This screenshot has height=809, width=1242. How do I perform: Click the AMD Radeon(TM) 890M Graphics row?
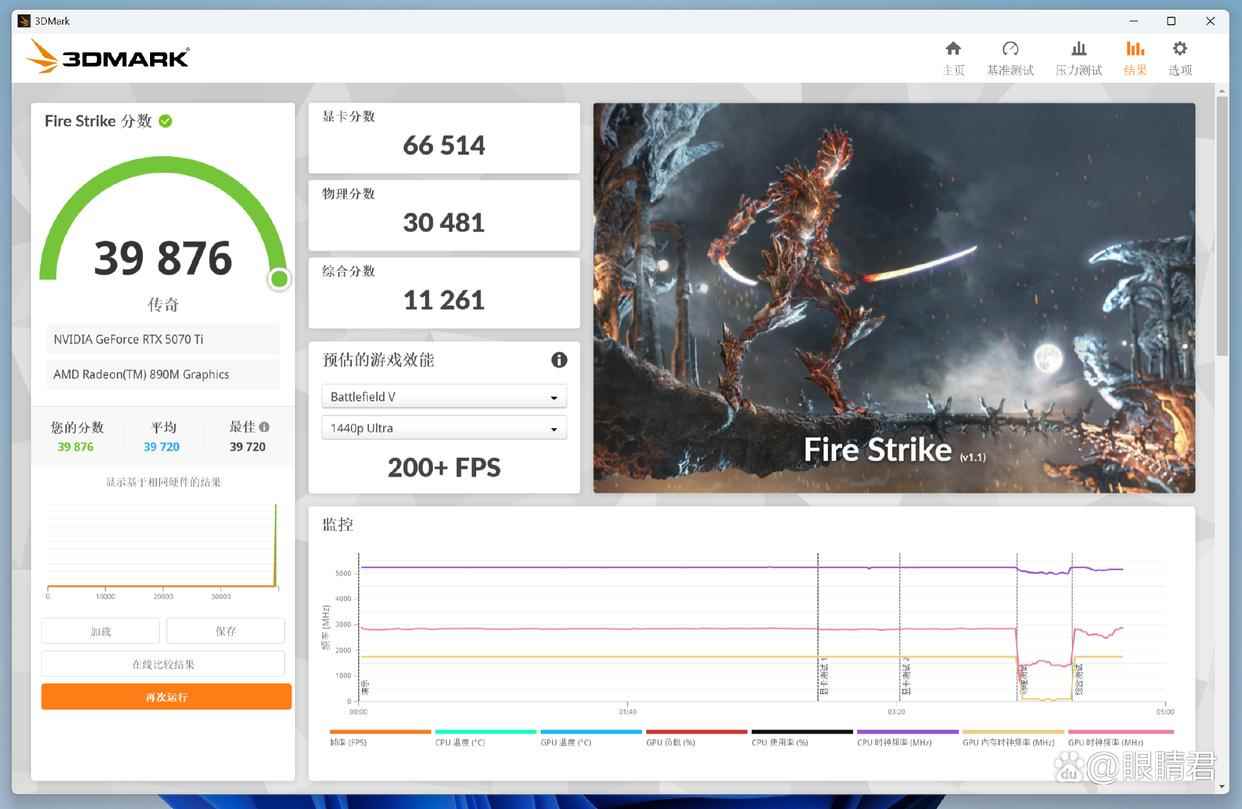coord(163,374)
